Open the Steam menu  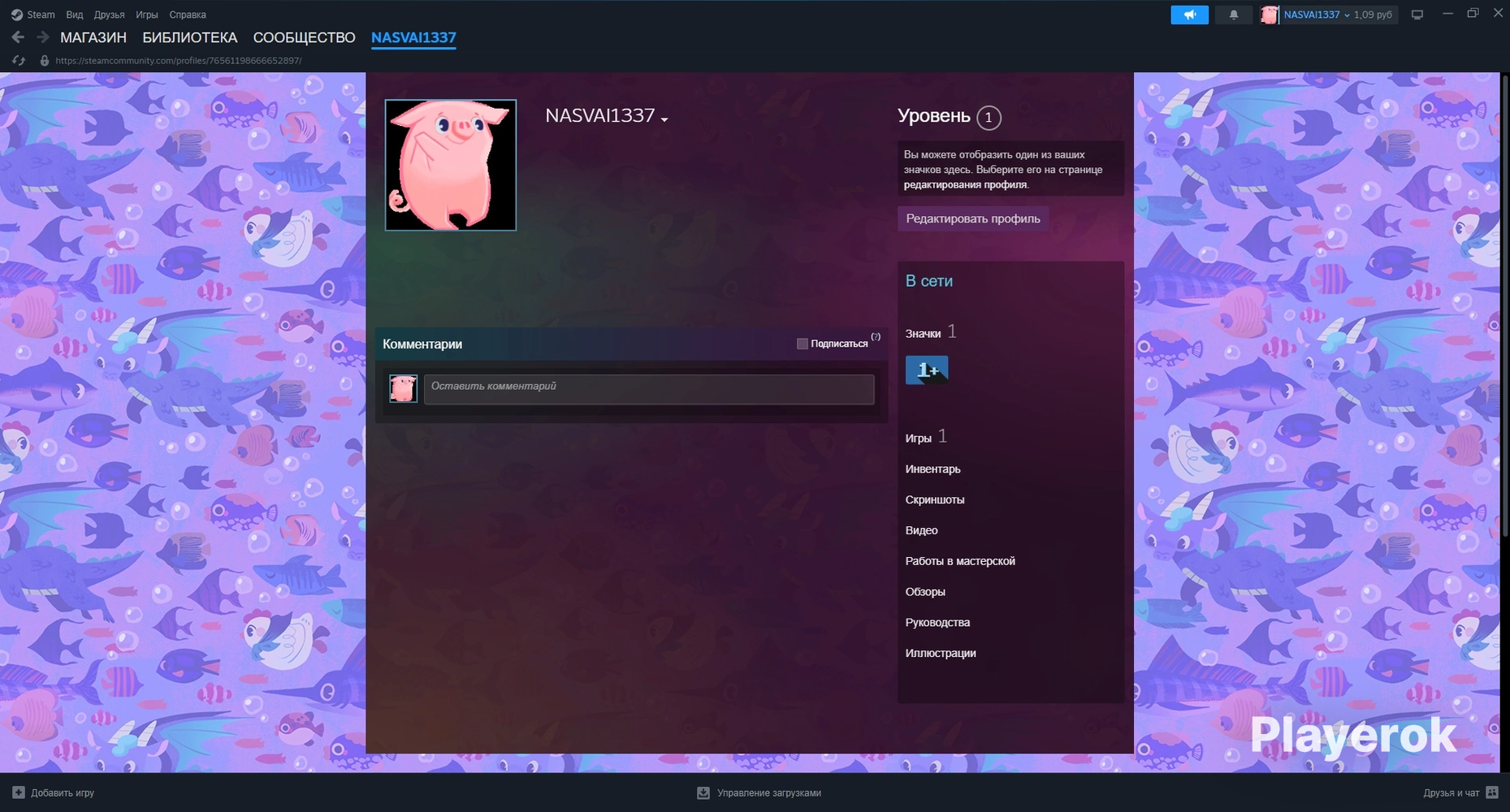[41, 15]
